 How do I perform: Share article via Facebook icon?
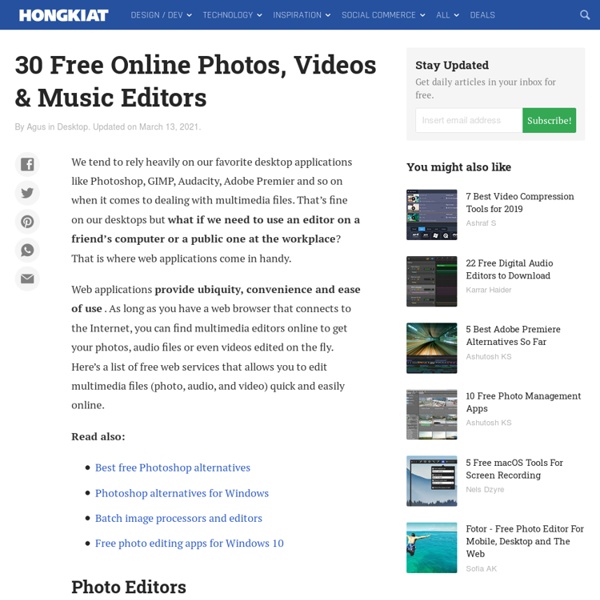click(x=27, y=164)
